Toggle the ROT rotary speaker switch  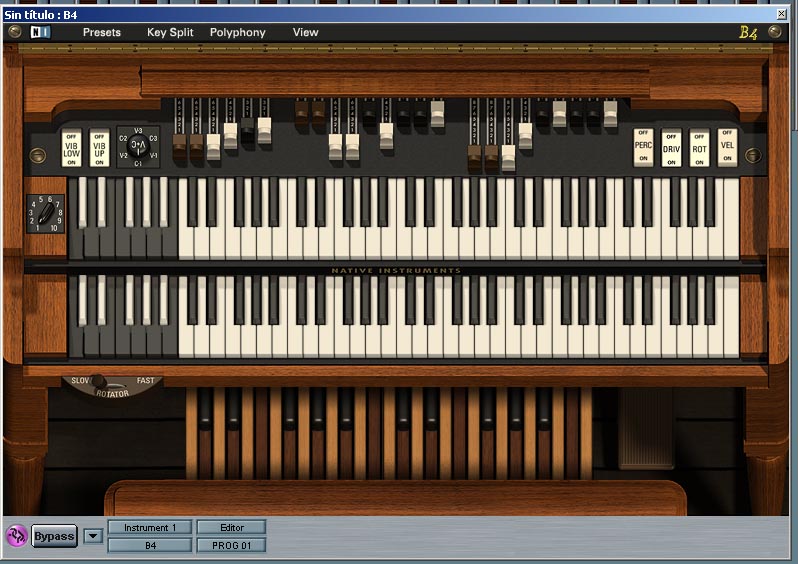tap(699, 147)
